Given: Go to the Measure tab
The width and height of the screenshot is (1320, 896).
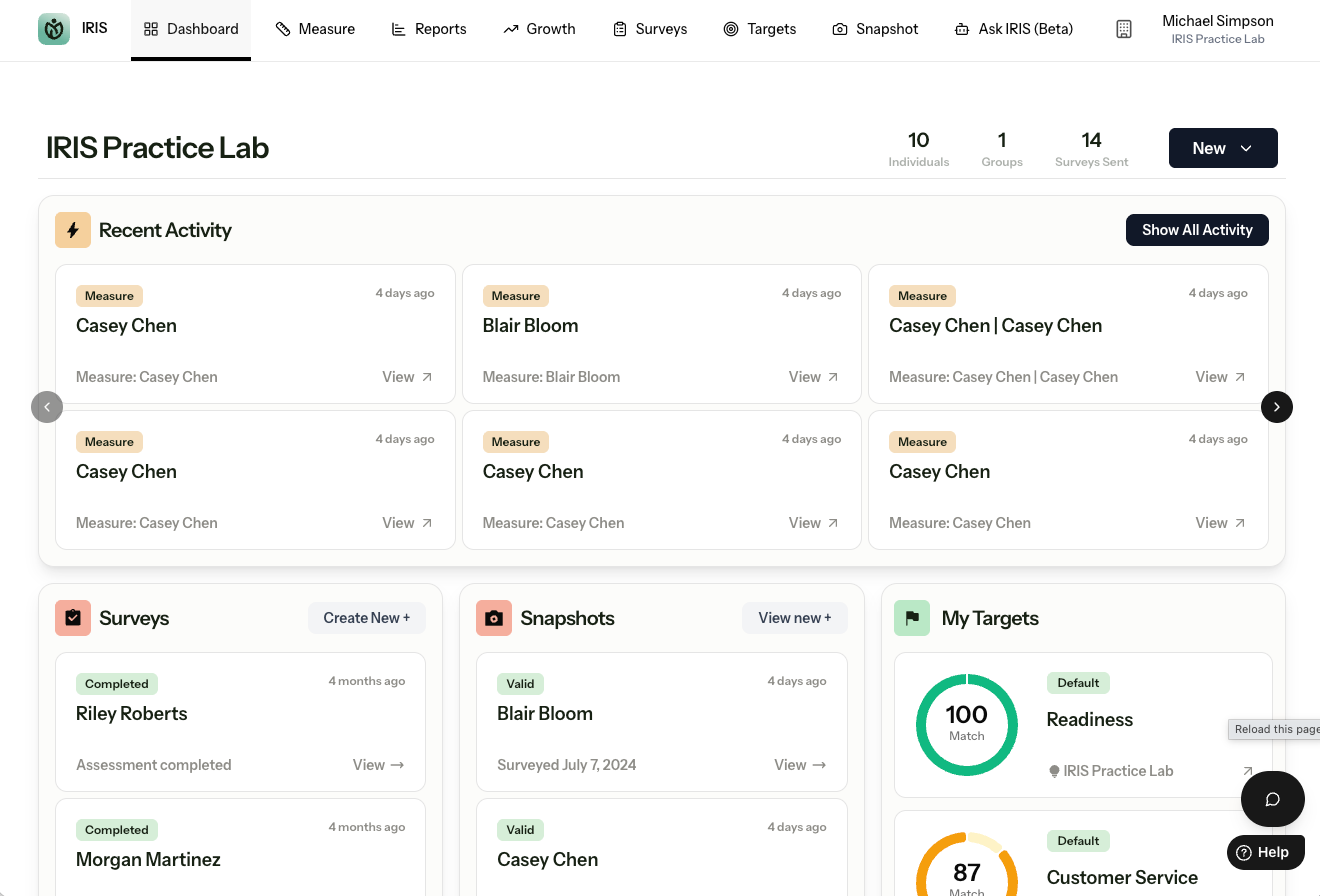Looking at the screenshot, I should [315, 29].
